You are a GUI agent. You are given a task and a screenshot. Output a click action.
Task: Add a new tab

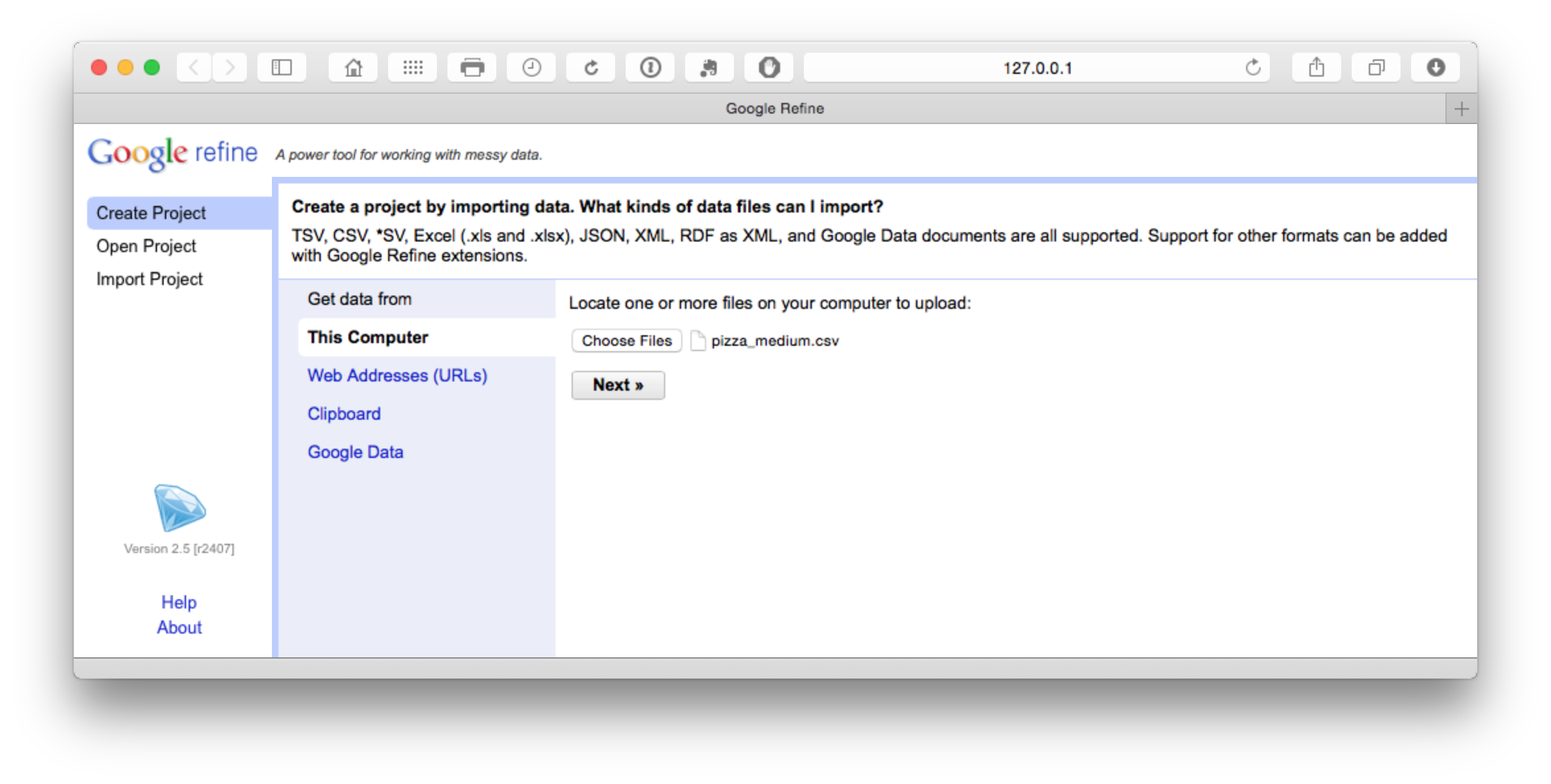(x=1461, y=109)
